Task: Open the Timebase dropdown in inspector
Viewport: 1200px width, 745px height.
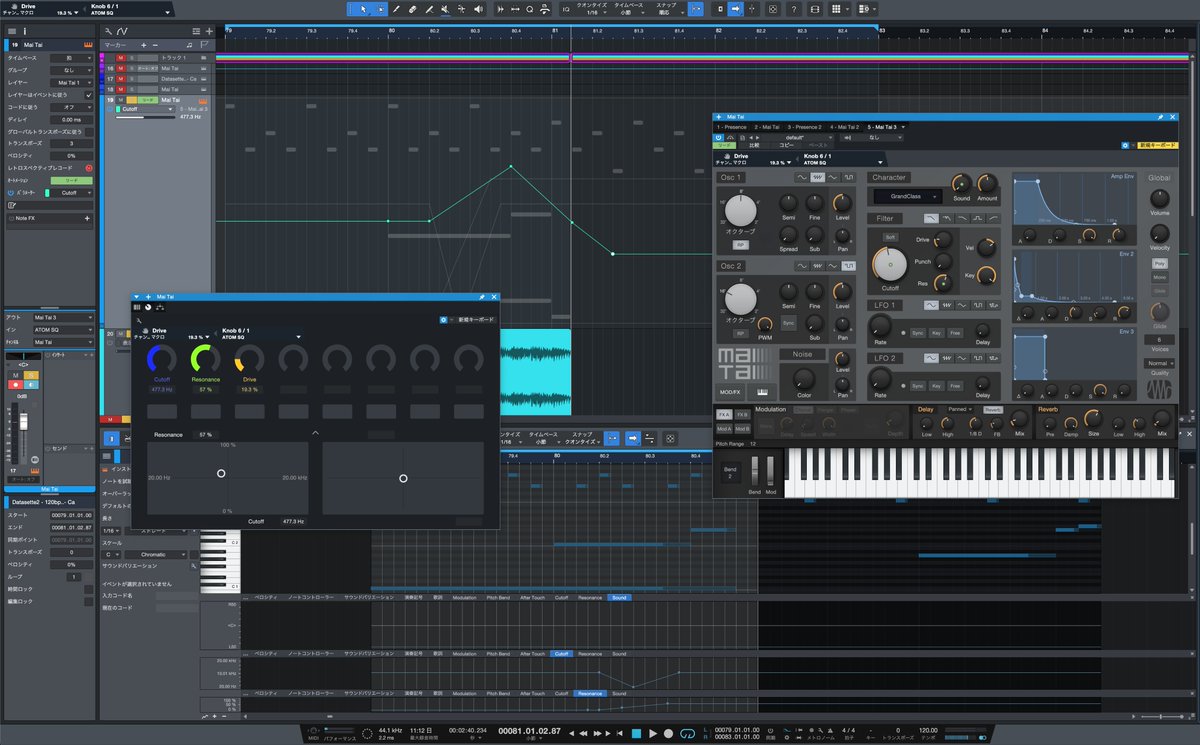Action: (71, 58)
